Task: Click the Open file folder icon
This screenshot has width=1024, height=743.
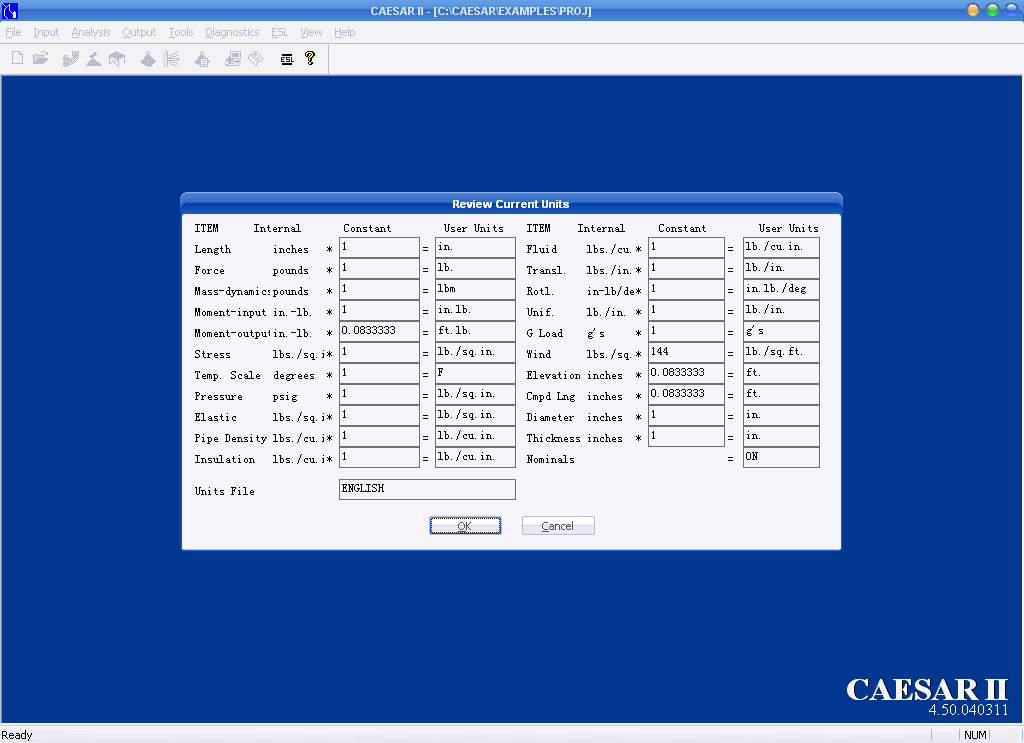Action: [x=40, y=59]
